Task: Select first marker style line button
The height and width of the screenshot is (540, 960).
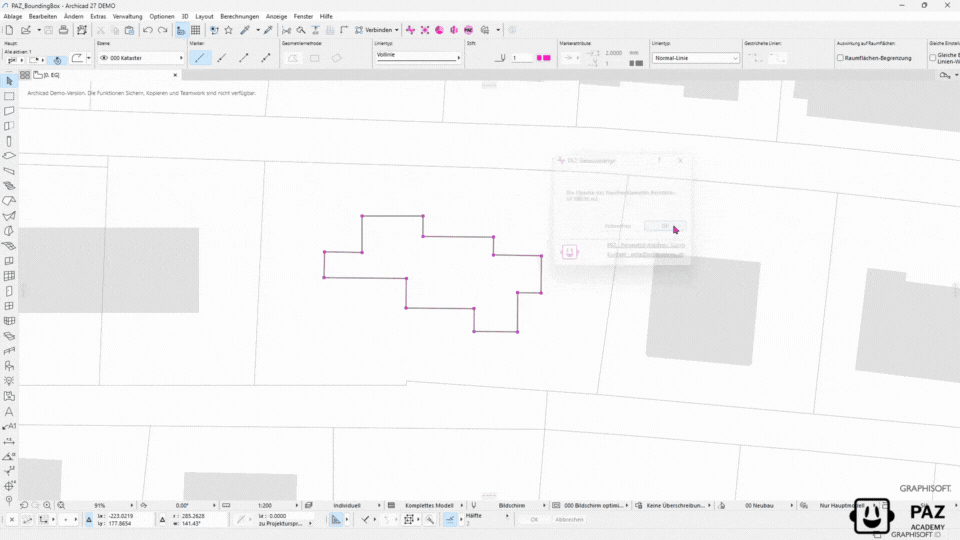Action: tap(200, 58)
